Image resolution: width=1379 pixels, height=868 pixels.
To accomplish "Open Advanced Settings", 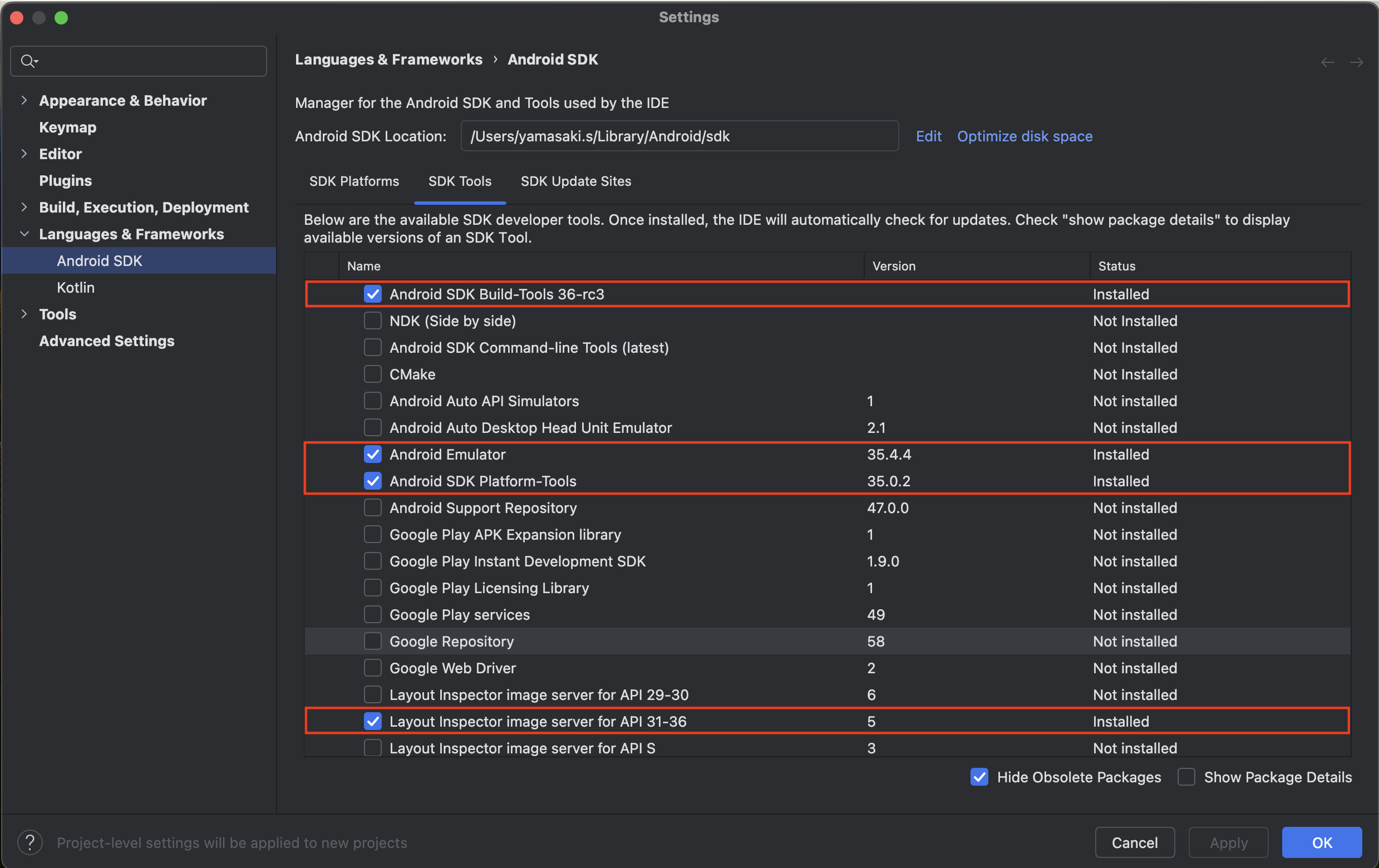I will [x=106, y=341].
